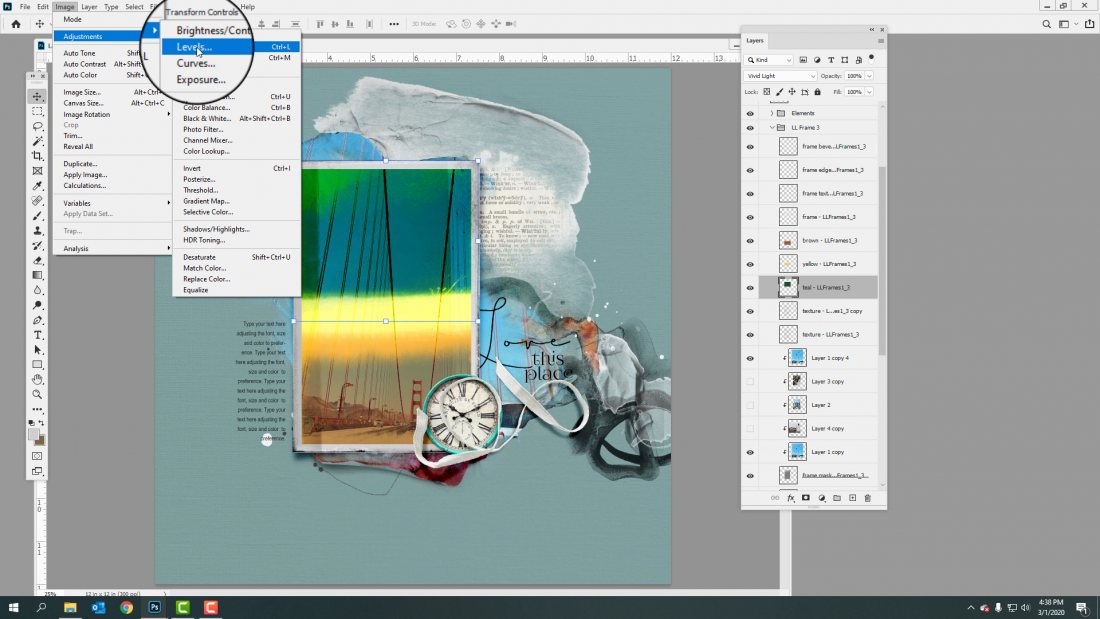Select the Rectangle shape tool

(x=37, y=364)
